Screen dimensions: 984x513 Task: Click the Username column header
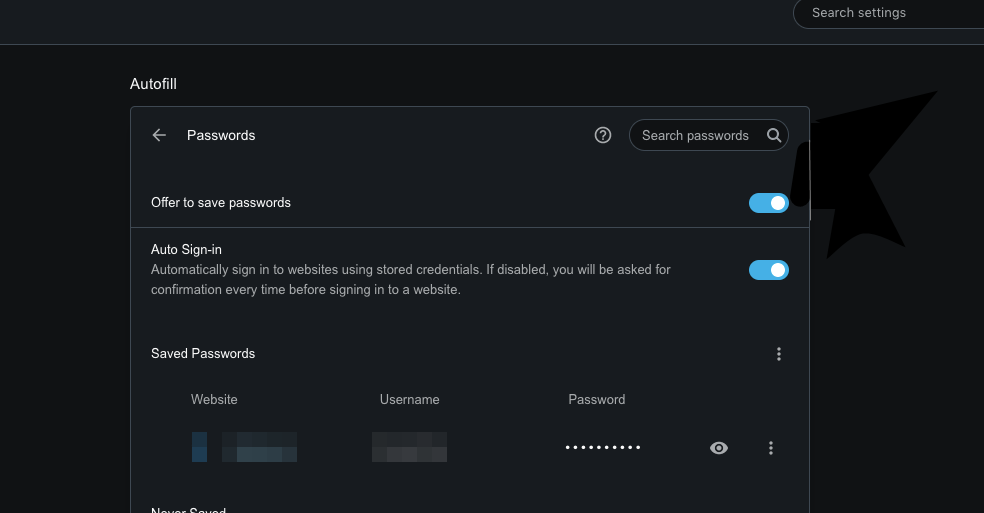(x=409, y=399)
